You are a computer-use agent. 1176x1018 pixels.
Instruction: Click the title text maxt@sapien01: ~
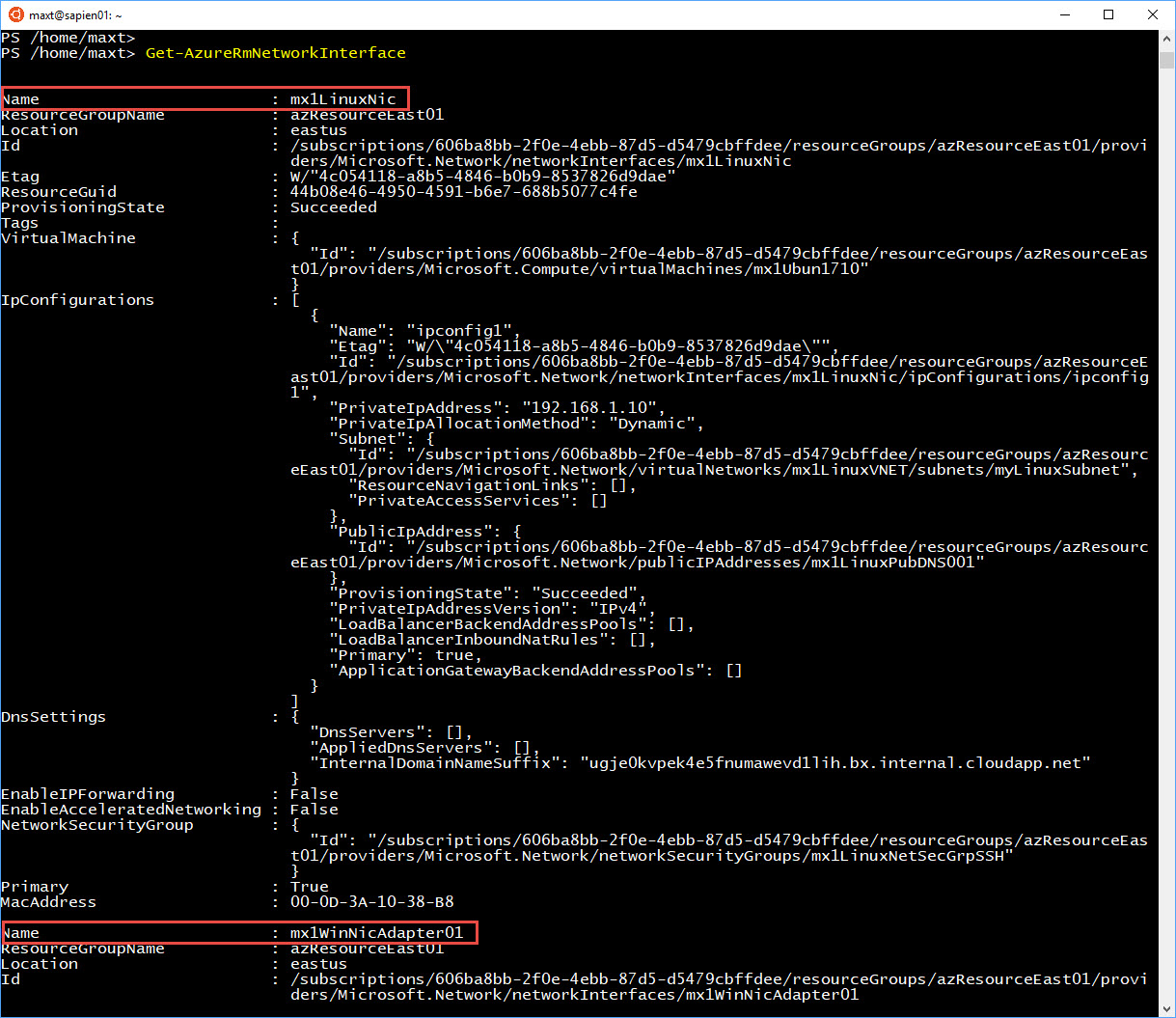tap(75, 15)
